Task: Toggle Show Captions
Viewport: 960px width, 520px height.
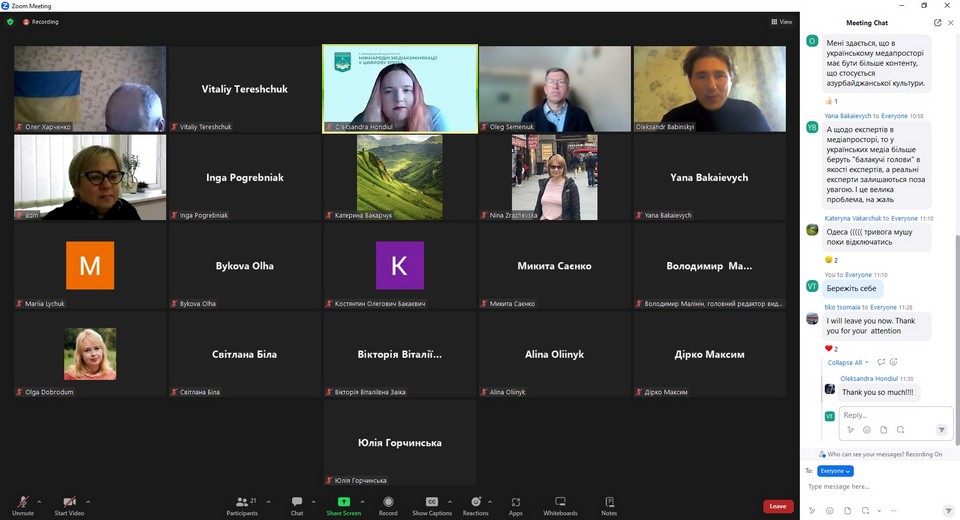Action: [x=432, y=504]
